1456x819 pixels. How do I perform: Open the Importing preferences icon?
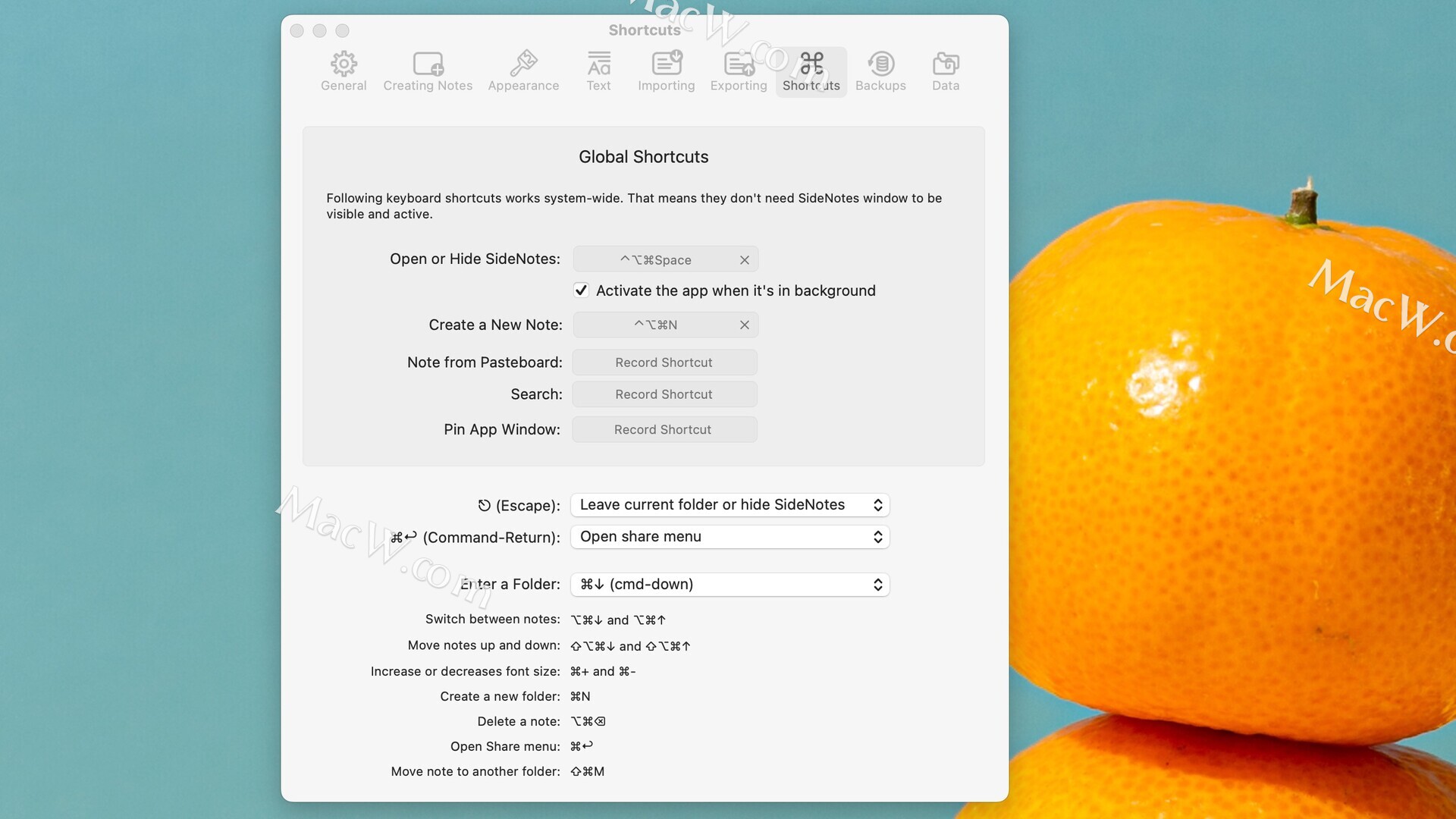[x=667, y=64]
